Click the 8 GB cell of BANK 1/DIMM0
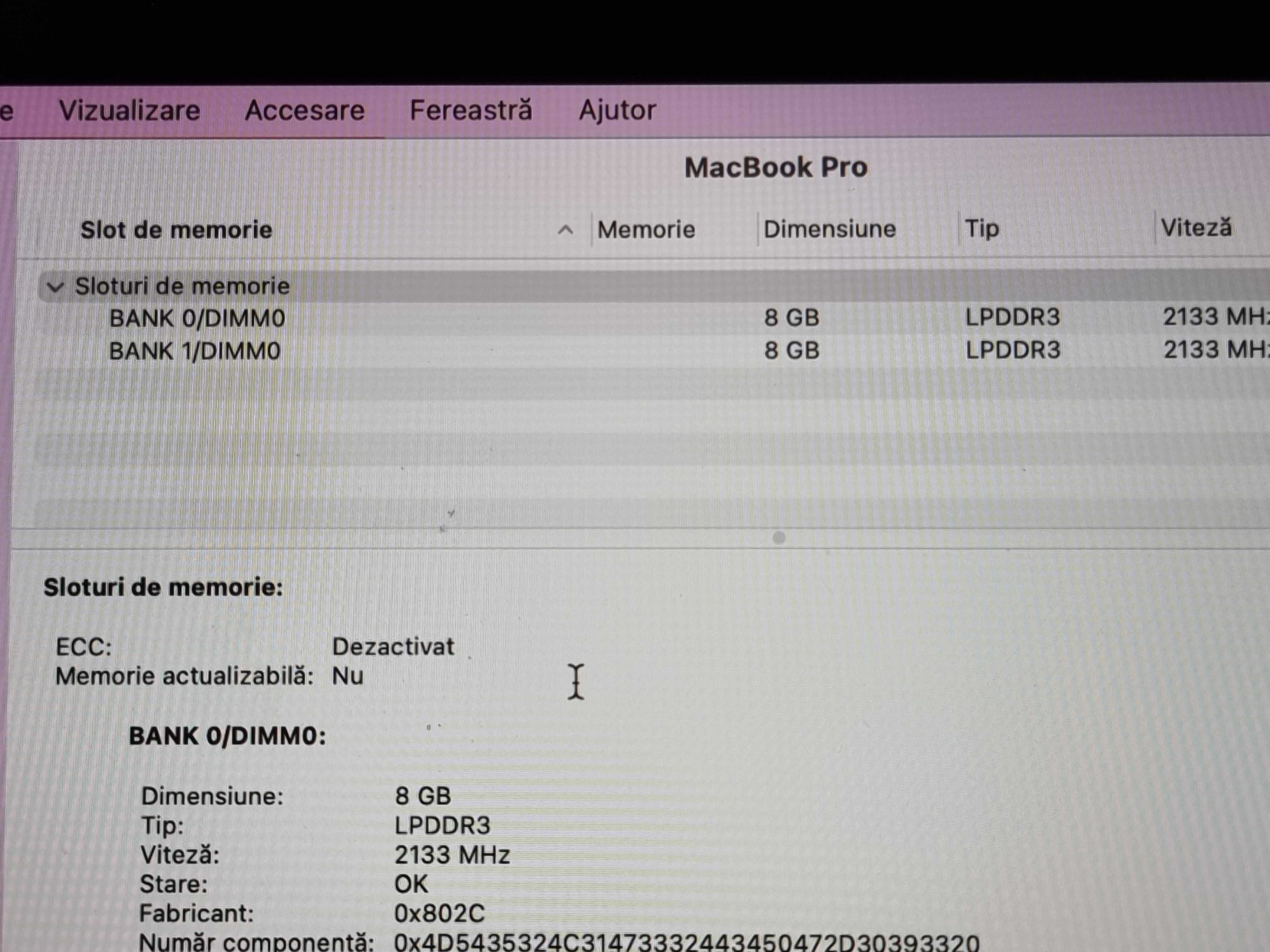Image resolution: width=1270 pixels, height=952 pixels. [x=792, y=351]
